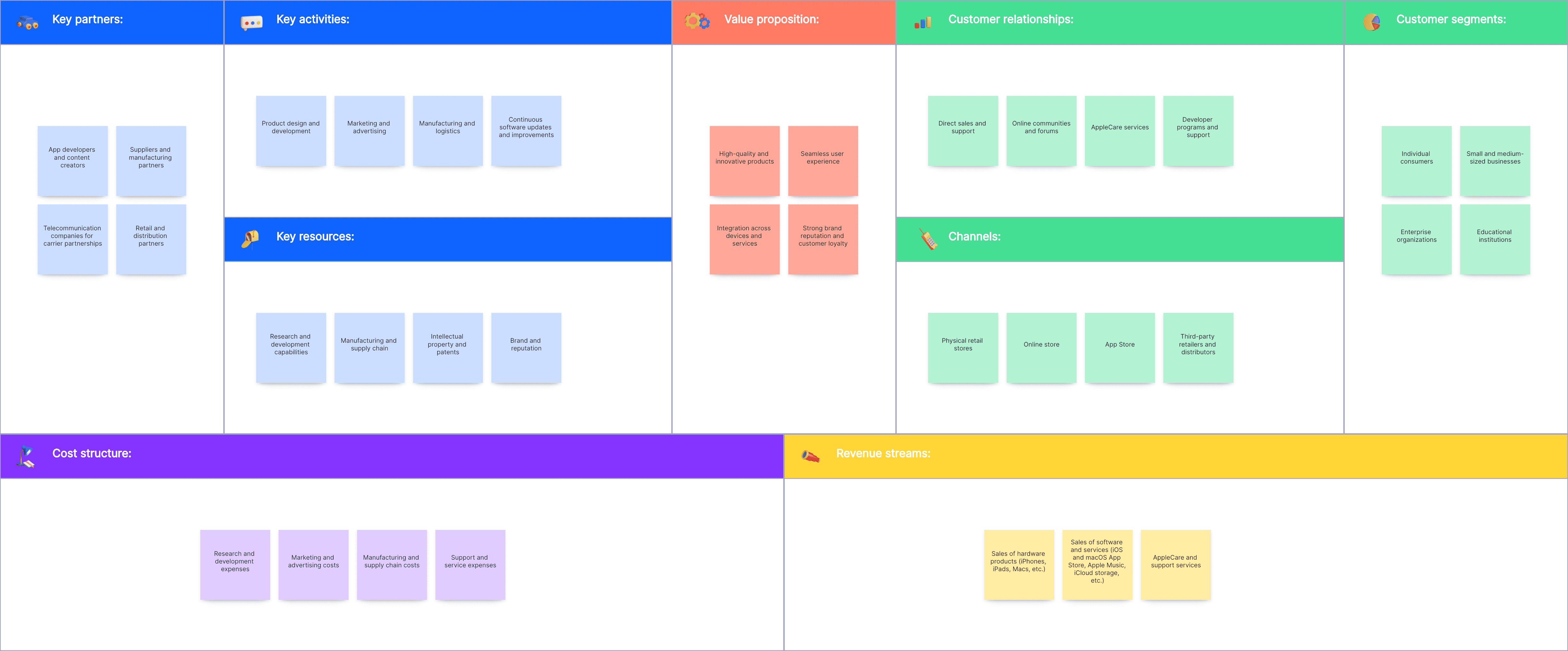
Task: Select 'Product design and development' sticky note
Action: (x=291, y=130)
